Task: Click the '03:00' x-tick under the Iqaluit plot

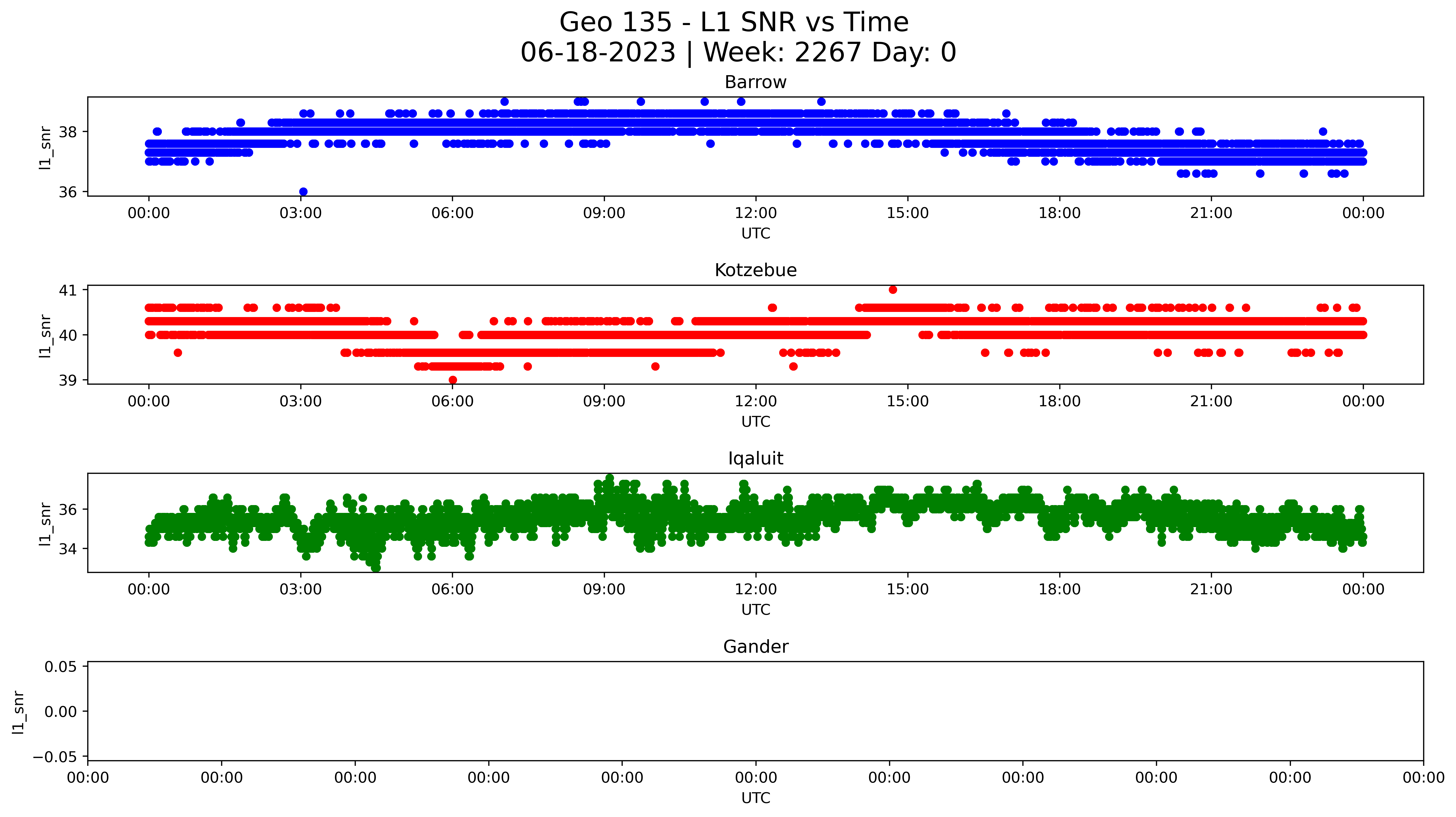Action: click(x=301, y=589)
